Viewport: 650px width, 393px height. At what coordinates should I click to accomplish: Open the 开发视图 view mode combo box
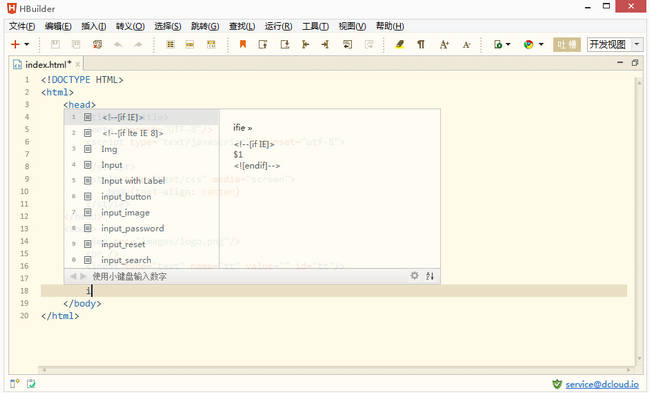(x=615, y=44)
